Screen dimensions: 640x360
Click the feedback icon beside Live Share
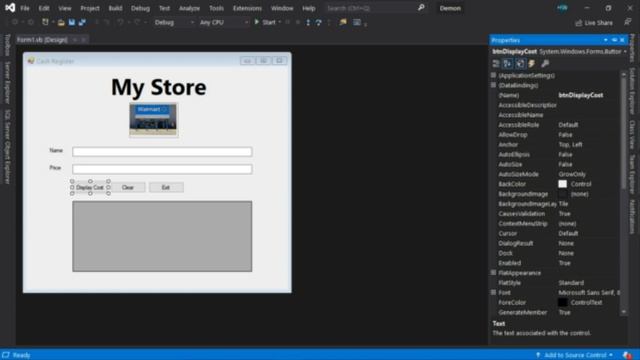[x=628, y=22]
